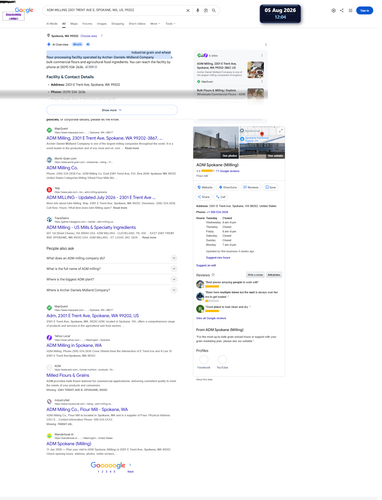
Task: Run search with the magnifier icon
Action: (x=214, y=10)
